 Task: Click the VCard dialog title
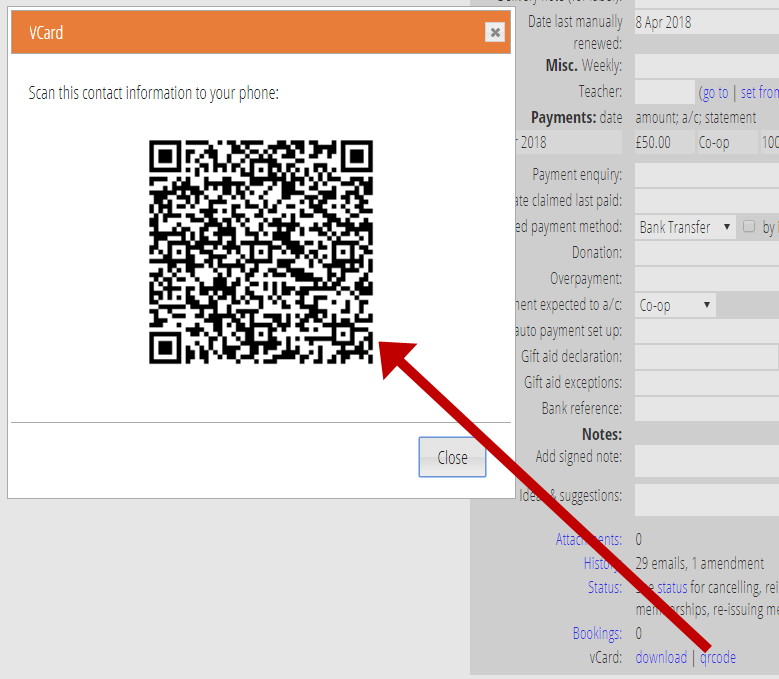point(46,33)
